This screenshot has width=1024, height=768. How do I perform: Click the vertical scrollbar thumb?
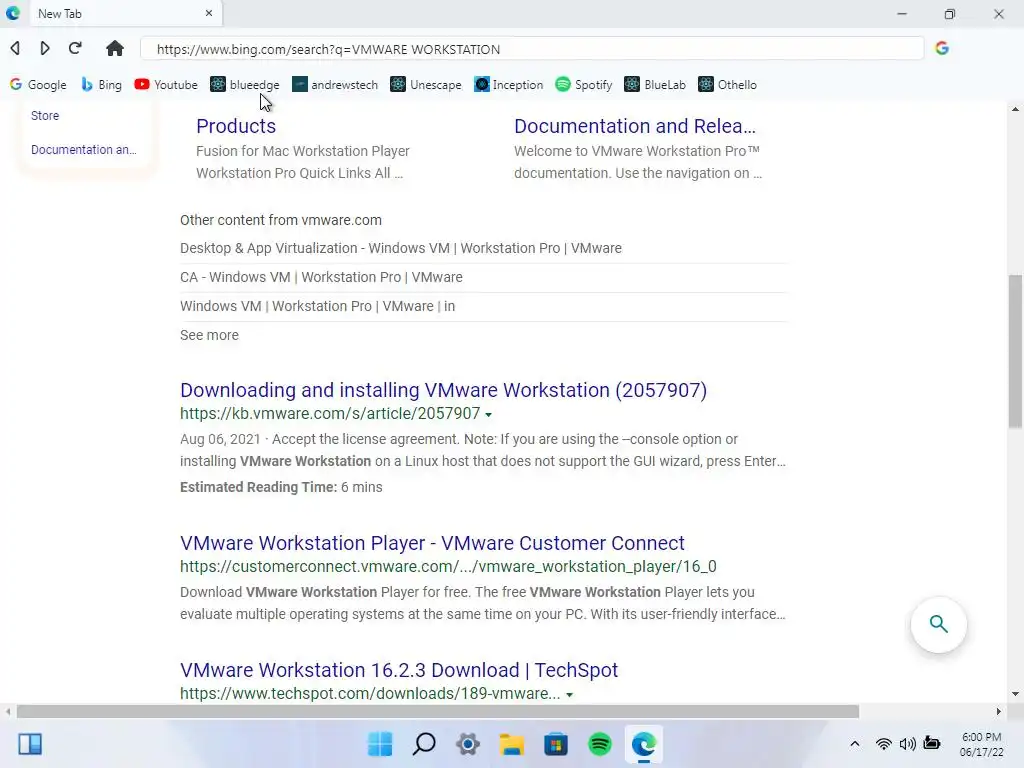[x=1015, y=351]
